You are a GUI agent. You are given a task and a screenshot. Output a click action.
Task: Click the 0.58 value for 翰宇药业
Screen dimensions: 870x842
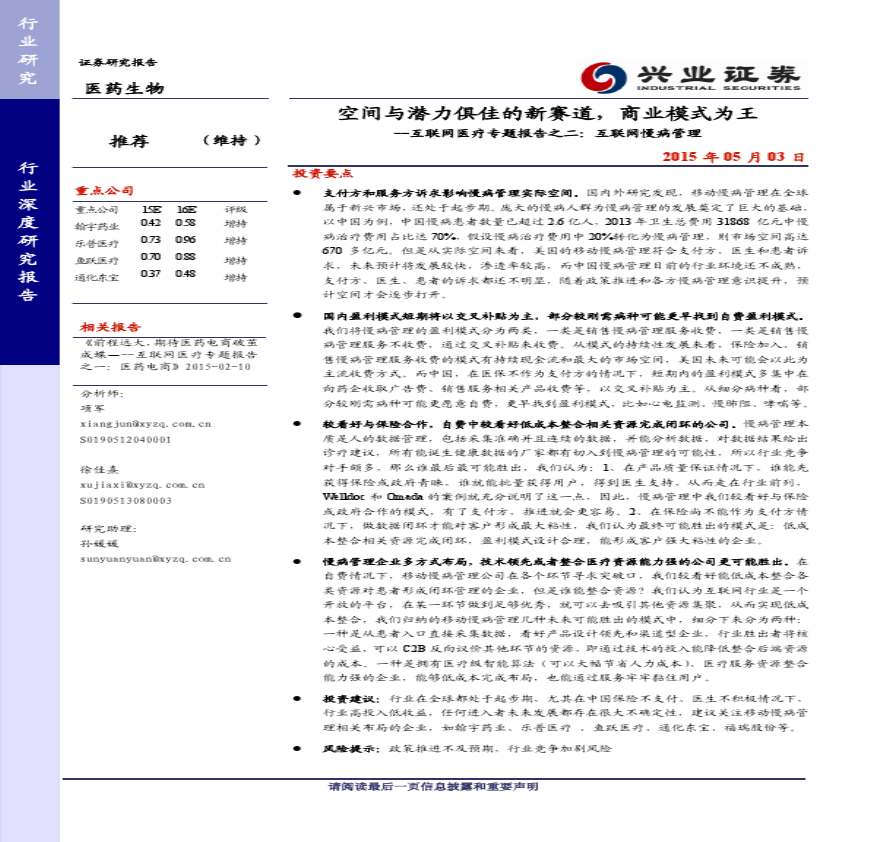(x=185, y=222)
